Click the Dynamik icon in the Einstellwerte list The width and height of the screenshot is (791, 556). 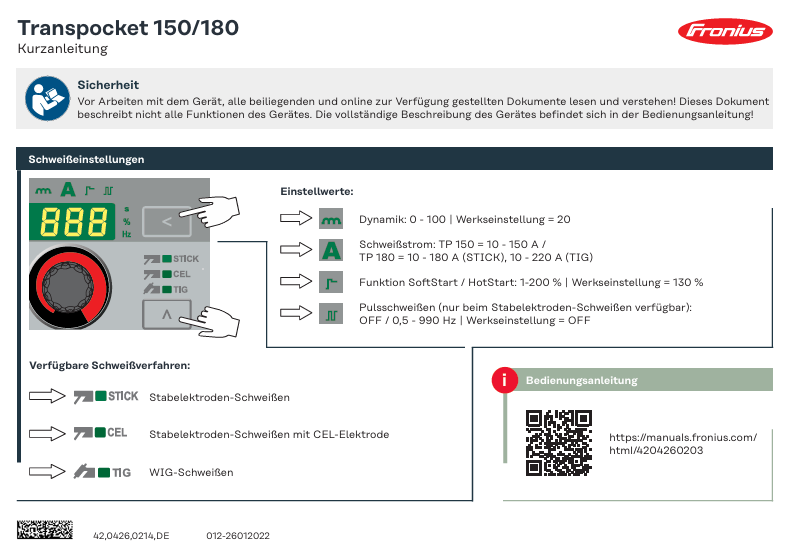[x=331, y=219]
